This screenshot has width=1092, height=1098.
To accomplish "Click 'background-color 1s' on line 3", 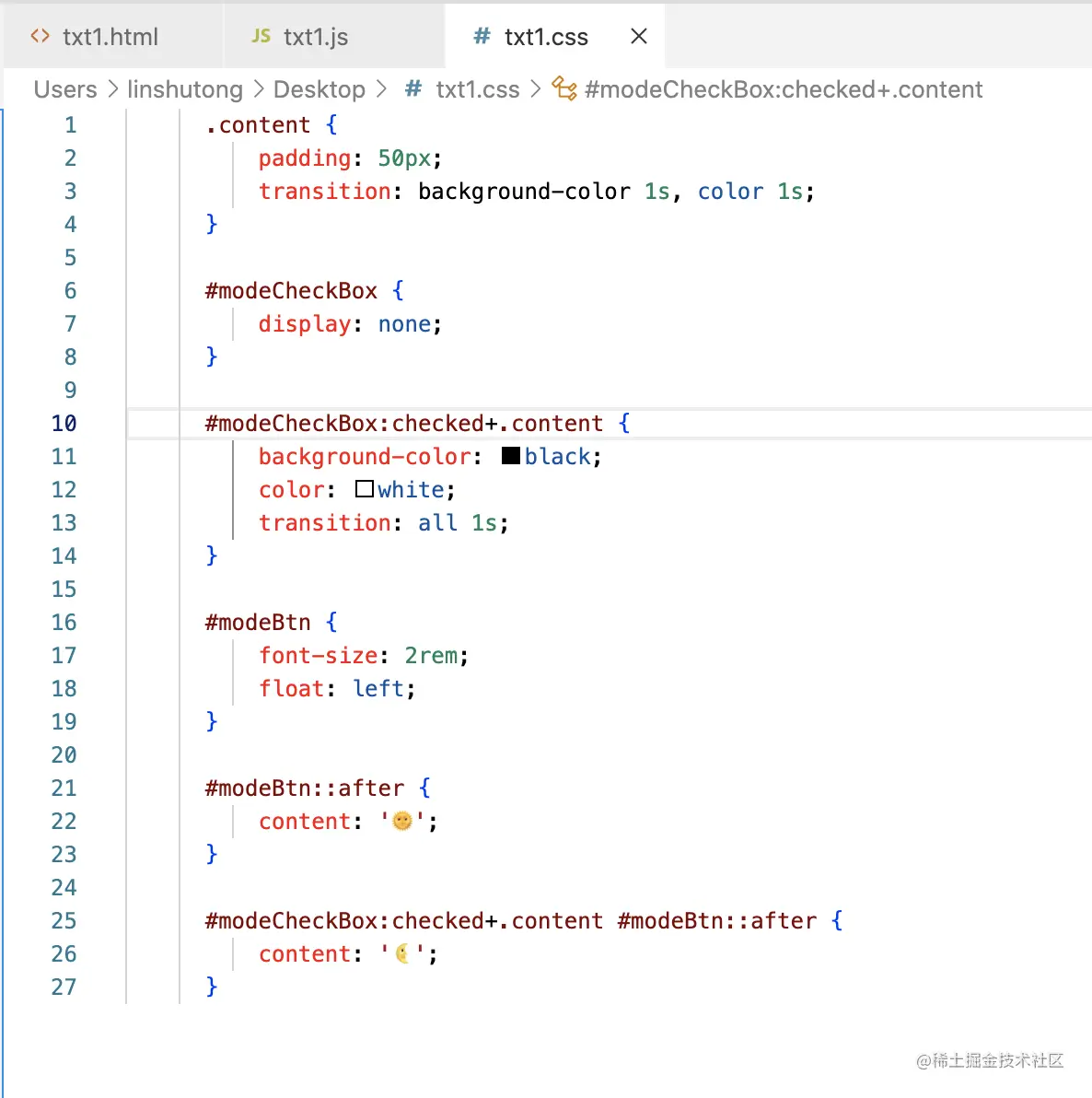I will [x=544, y=192].
